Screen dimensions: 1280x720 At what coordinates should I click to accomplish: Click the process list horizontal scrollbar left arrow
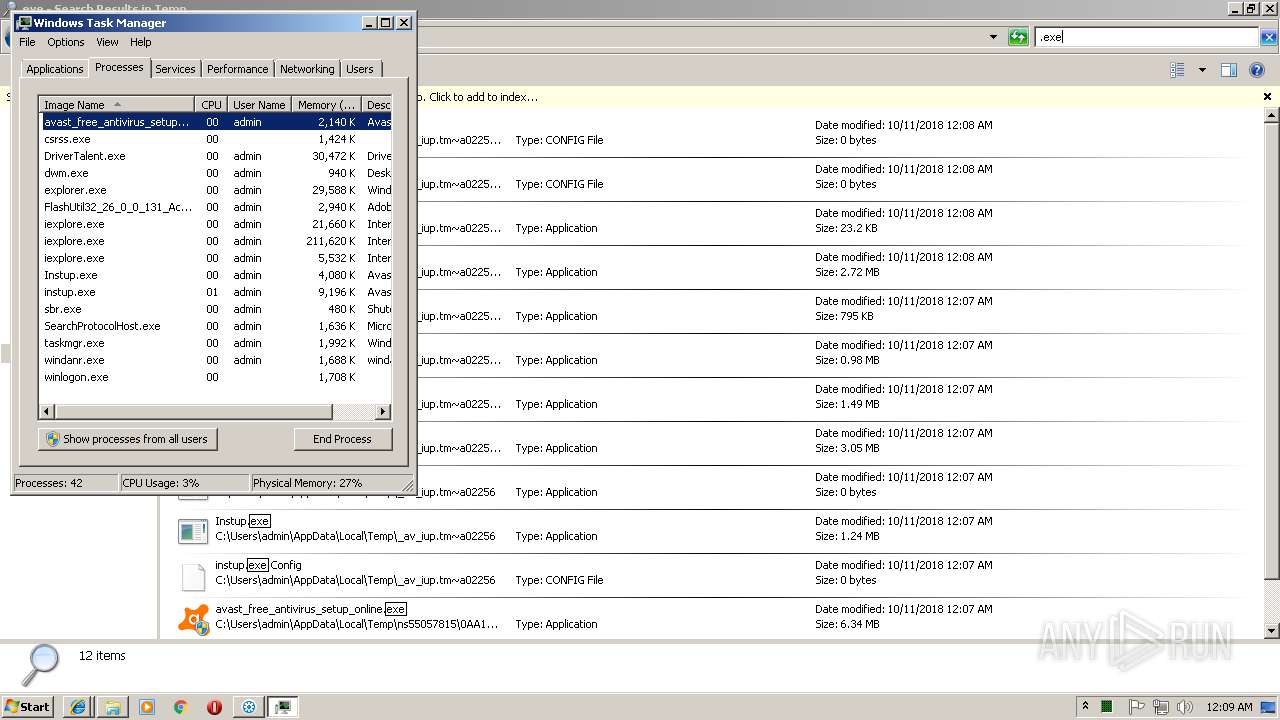pos(46,411)
